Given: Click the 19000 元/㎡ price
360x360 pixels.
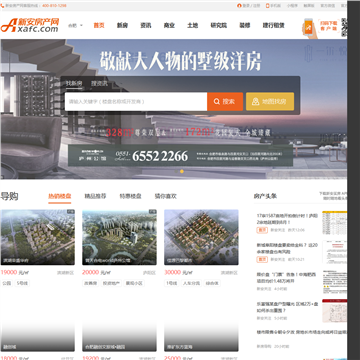Looking at the screenshot, I should [15, 272].
